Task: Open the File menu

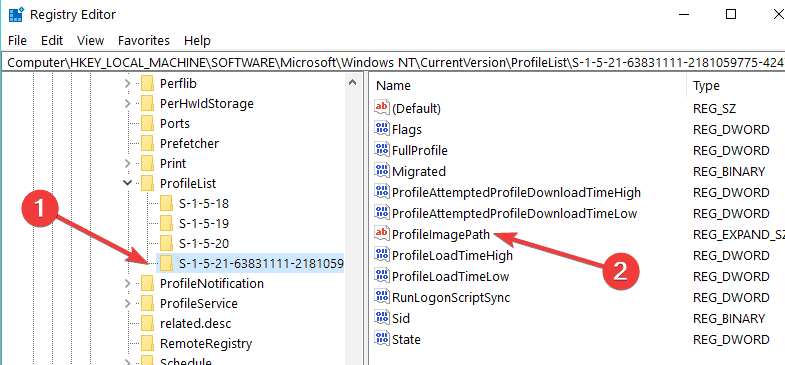Action: click(18, 41)
